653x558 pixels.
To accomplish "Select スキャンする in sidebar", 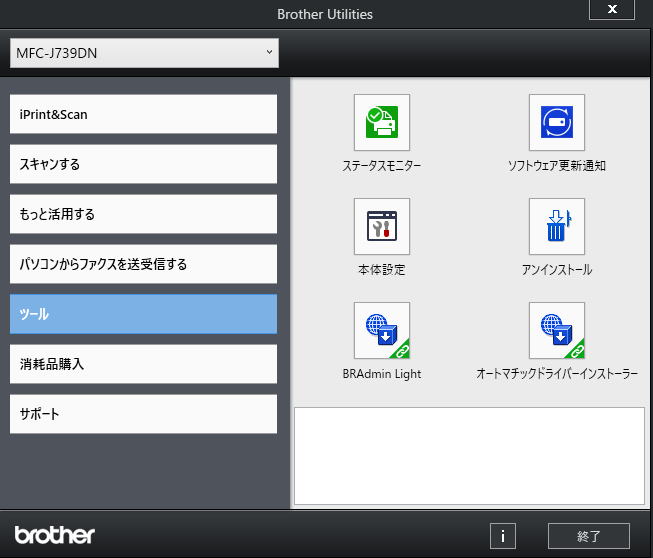I will (143, 164).
